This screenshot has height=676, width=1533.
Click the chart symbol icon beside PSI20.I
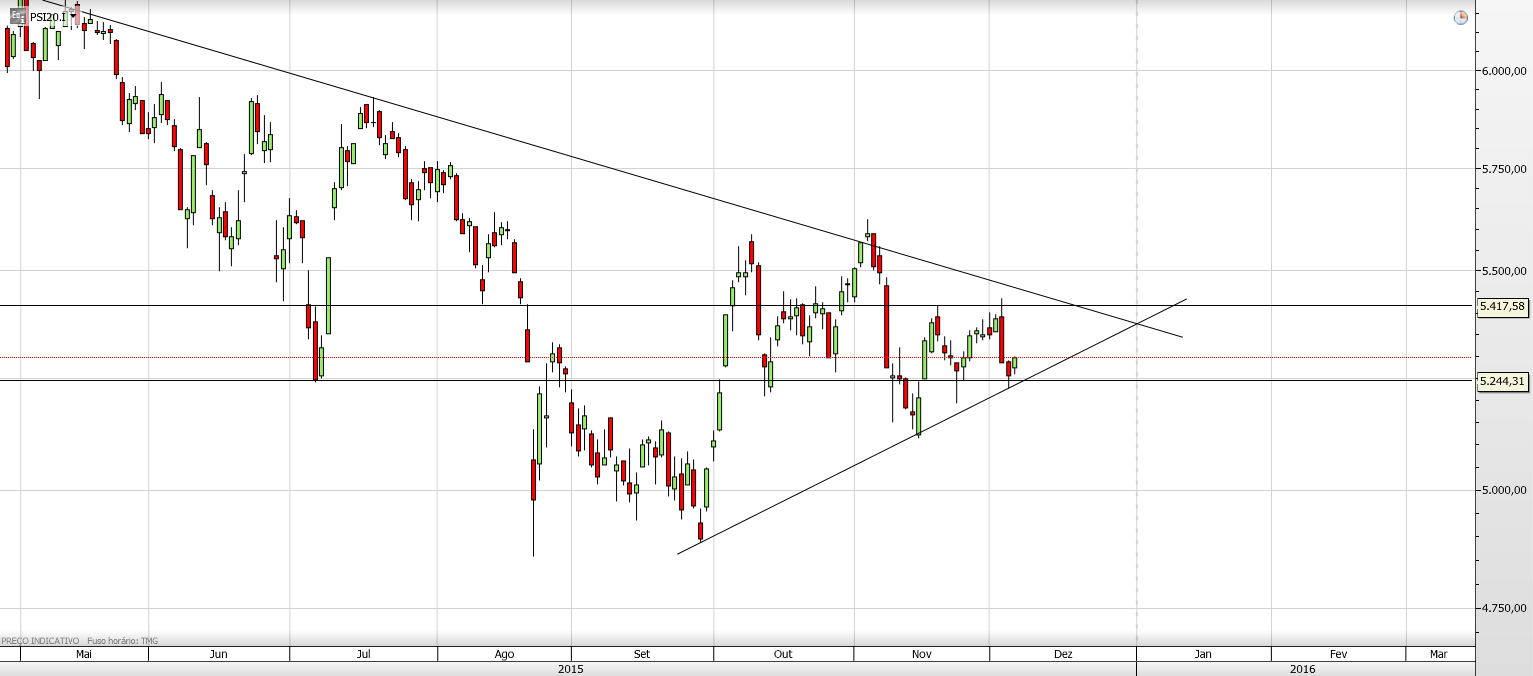[x=19, y=16]
